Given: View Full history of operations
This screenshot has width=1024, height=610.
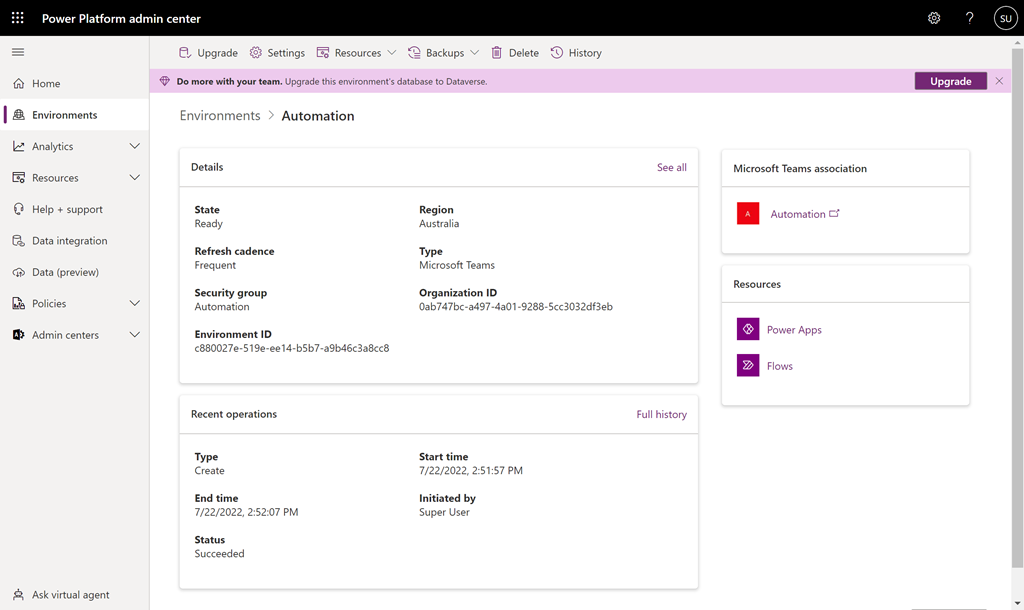Looking at the screenshot, I should pyautogui.click(x=661, y=414).
